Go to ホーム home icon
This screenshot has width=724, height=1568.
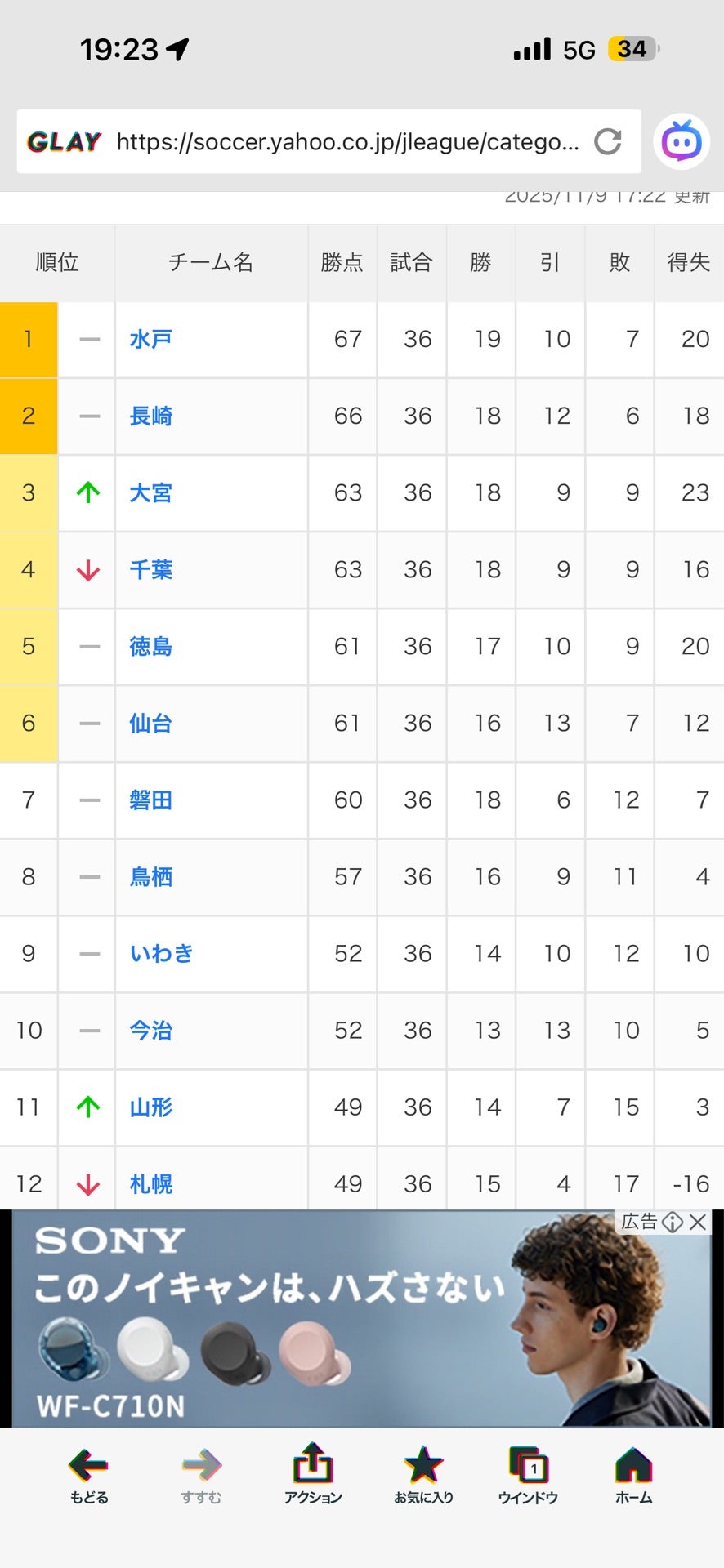(633, 1474)
